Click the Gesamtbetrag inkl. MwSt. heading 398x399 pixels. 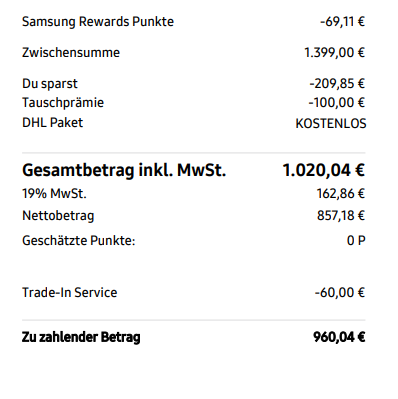(124, 170)
